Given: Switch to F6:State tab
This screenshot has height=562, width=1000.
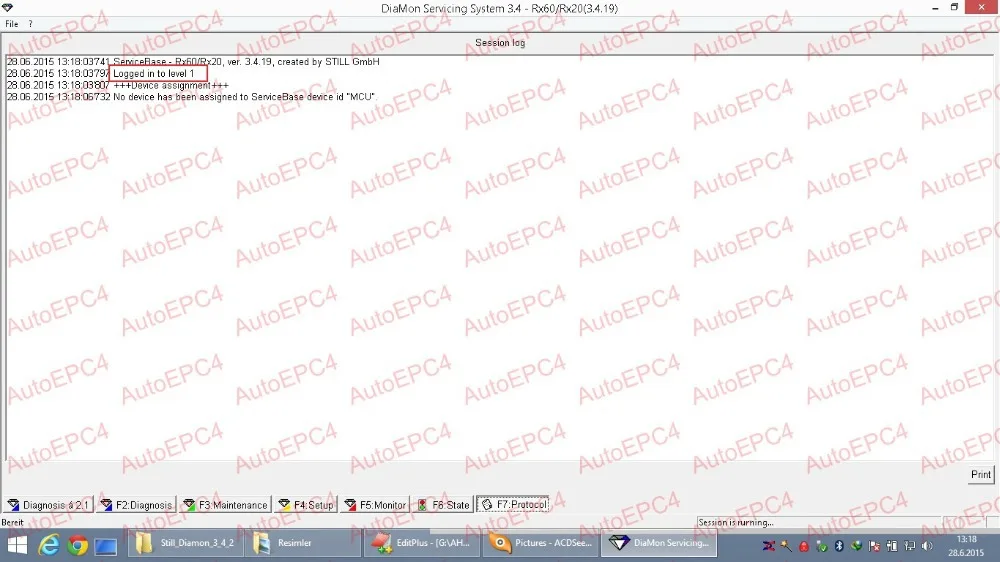Looking at the screenshot, I should click(x=443, y=505).
